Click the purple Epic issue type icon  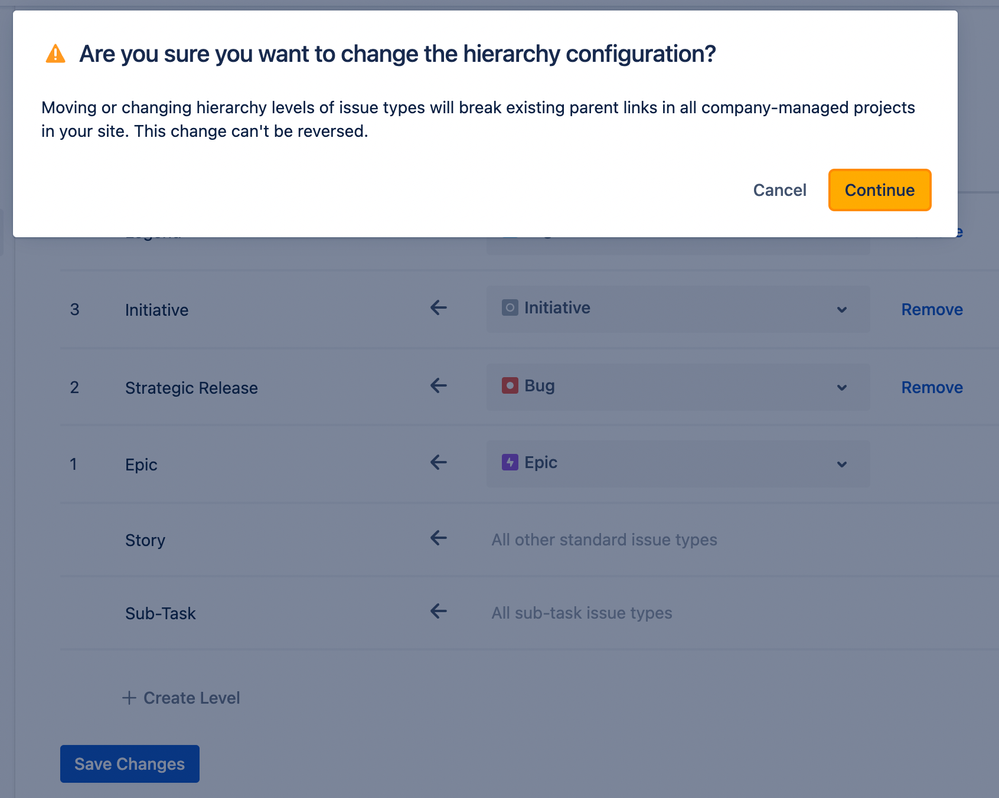coord(510,463)
